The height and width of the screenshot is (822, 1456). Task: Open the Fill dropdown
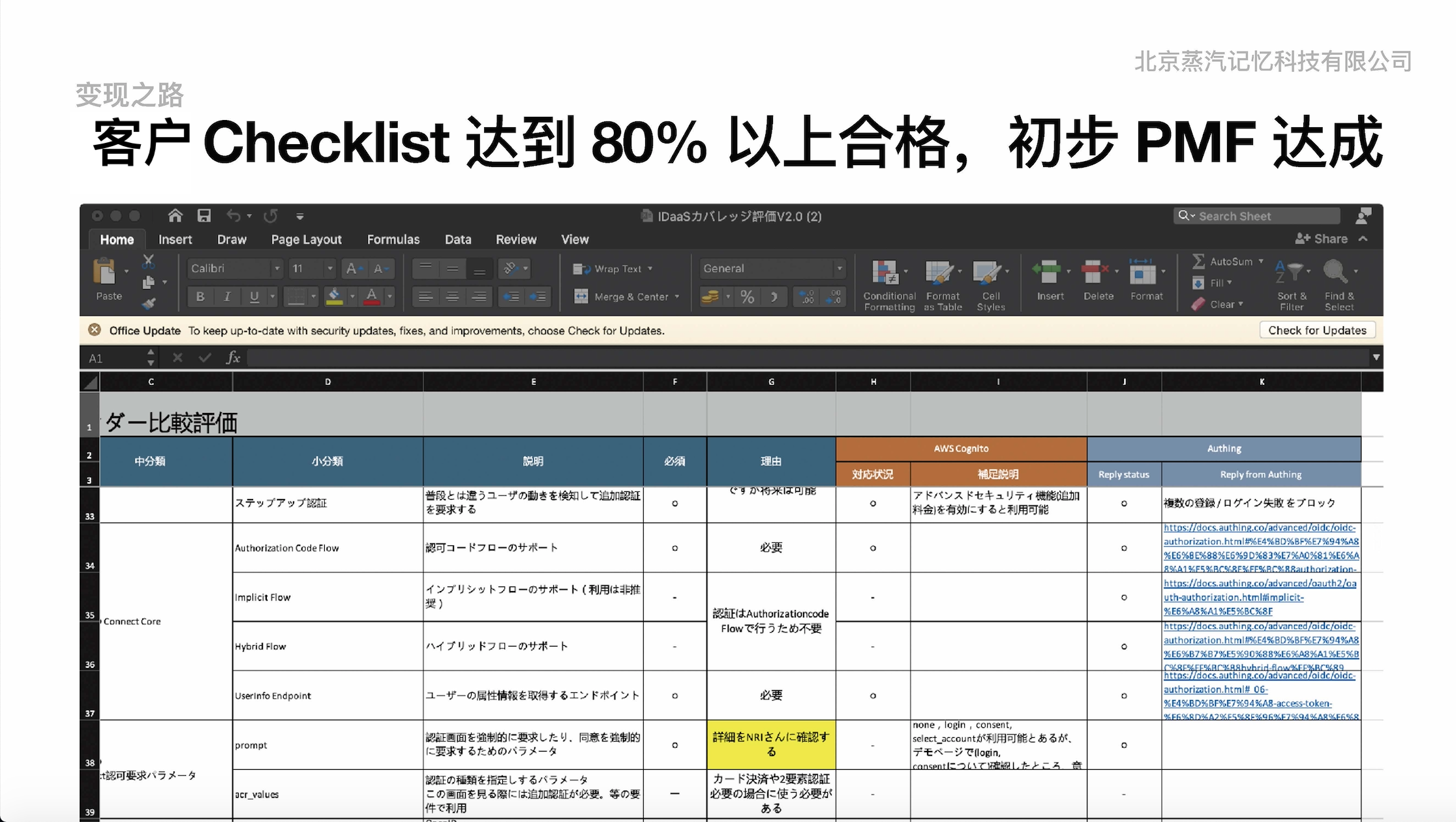1212,282
